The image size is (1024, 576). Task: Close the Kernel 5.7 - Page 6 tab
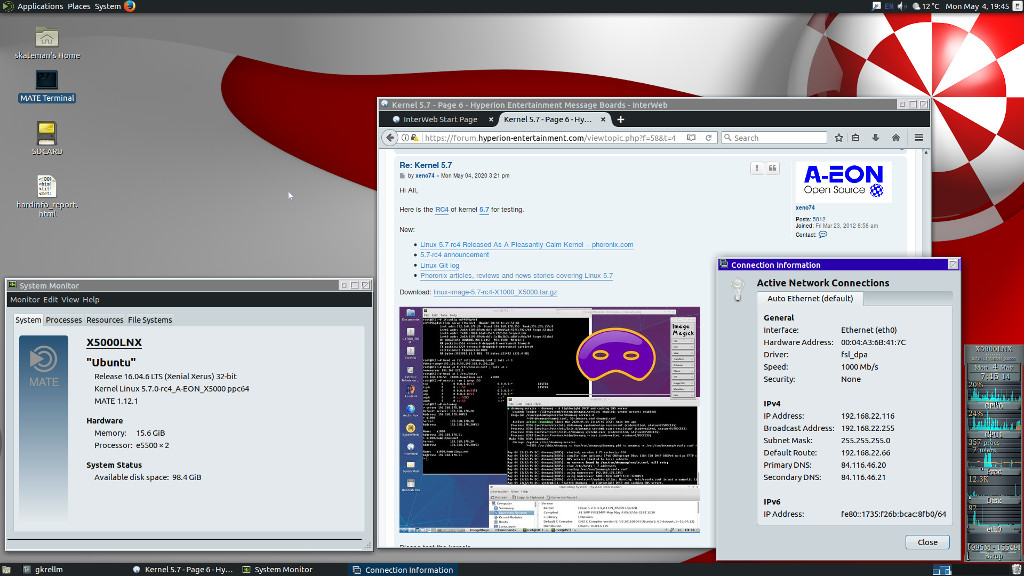click(x=603, y=120)
